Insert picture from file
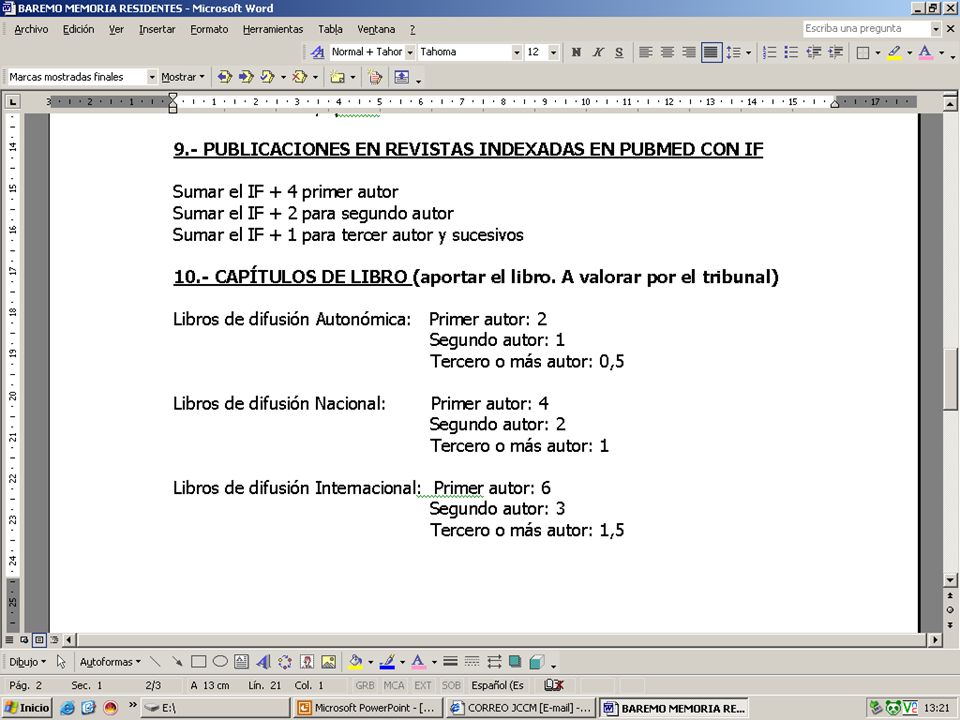 [x=329, y=662]
